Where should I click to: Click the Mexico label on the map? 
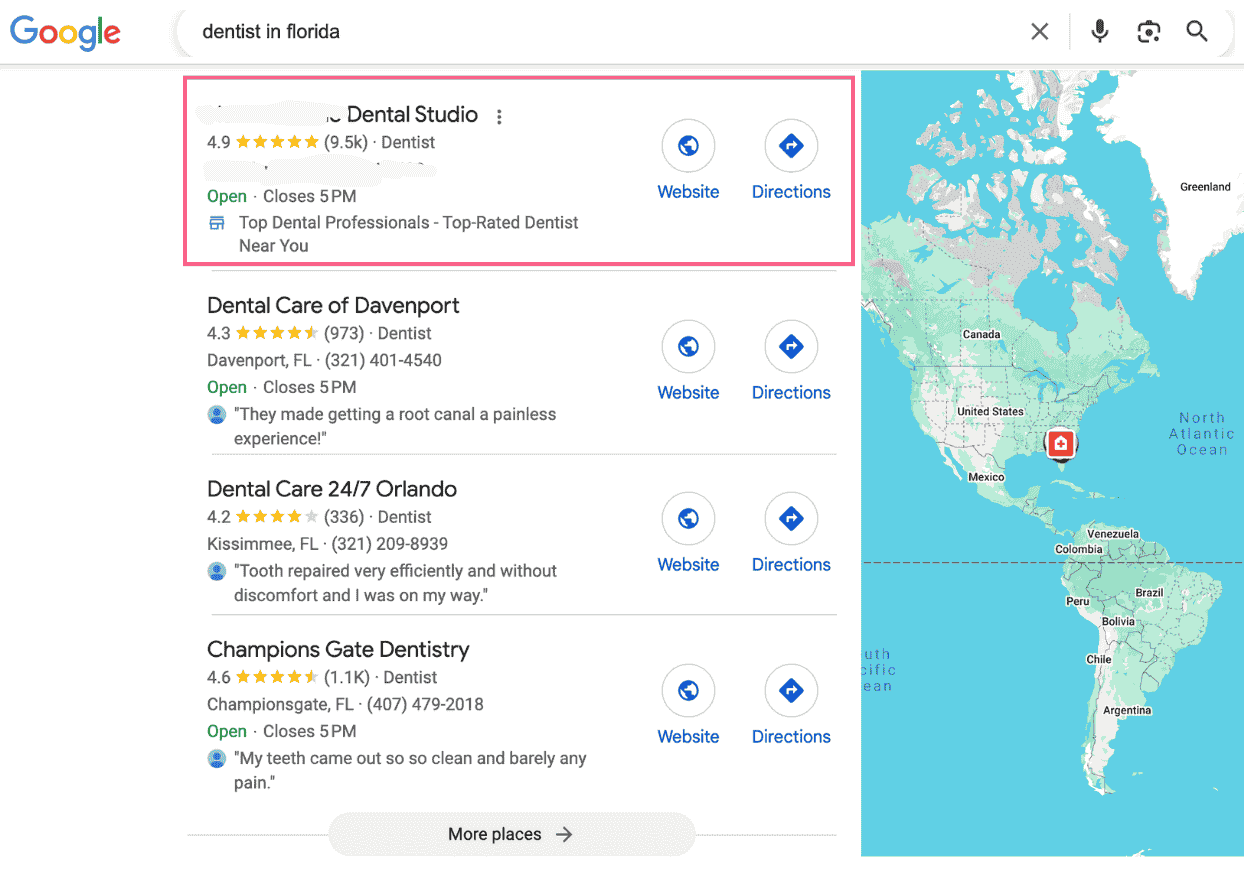coord(986,478)
